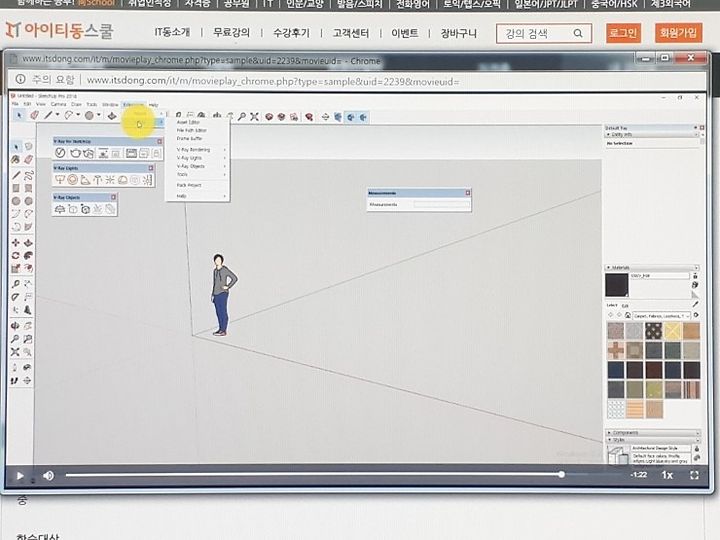This screenshot has width=720, height=540.
Task: Add a V-Ray Dome Light
Action: (122, 180)
